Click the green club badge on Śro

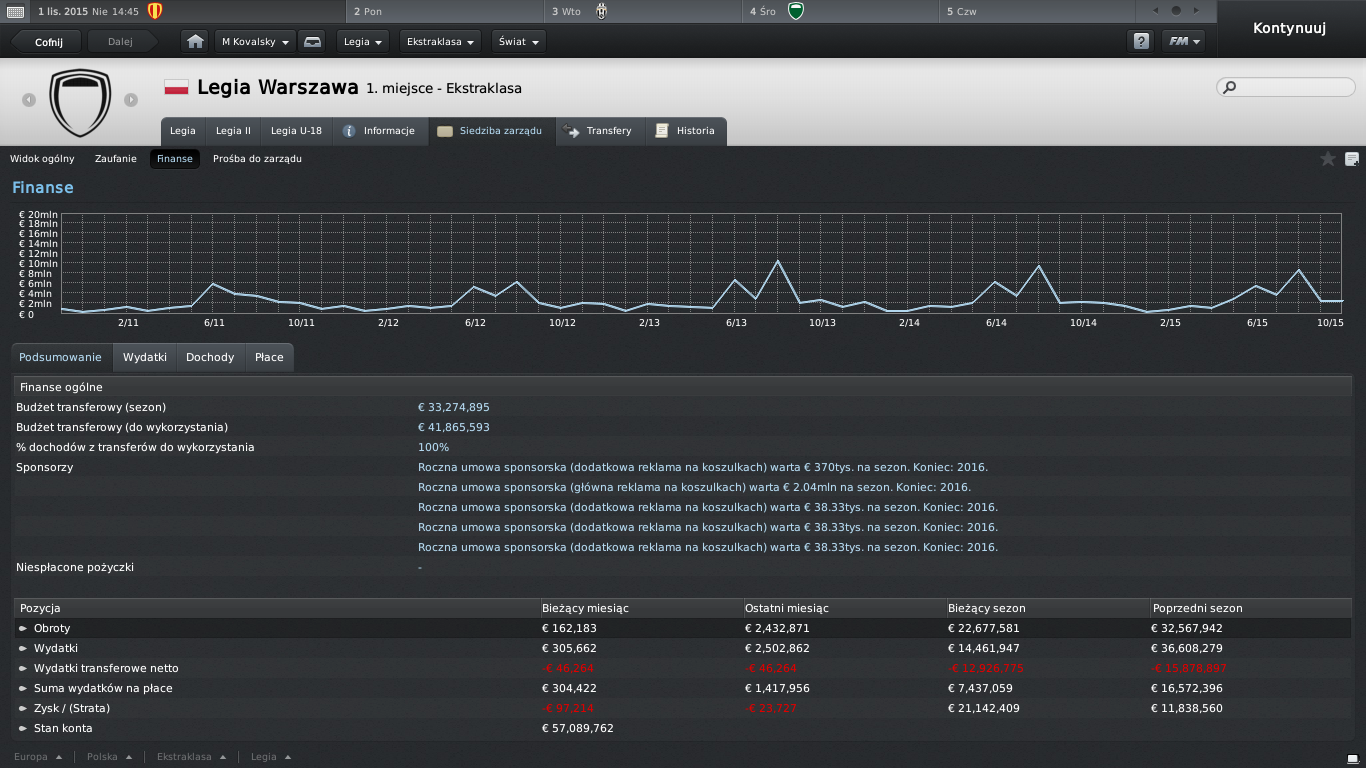click(x=796, y=11)
